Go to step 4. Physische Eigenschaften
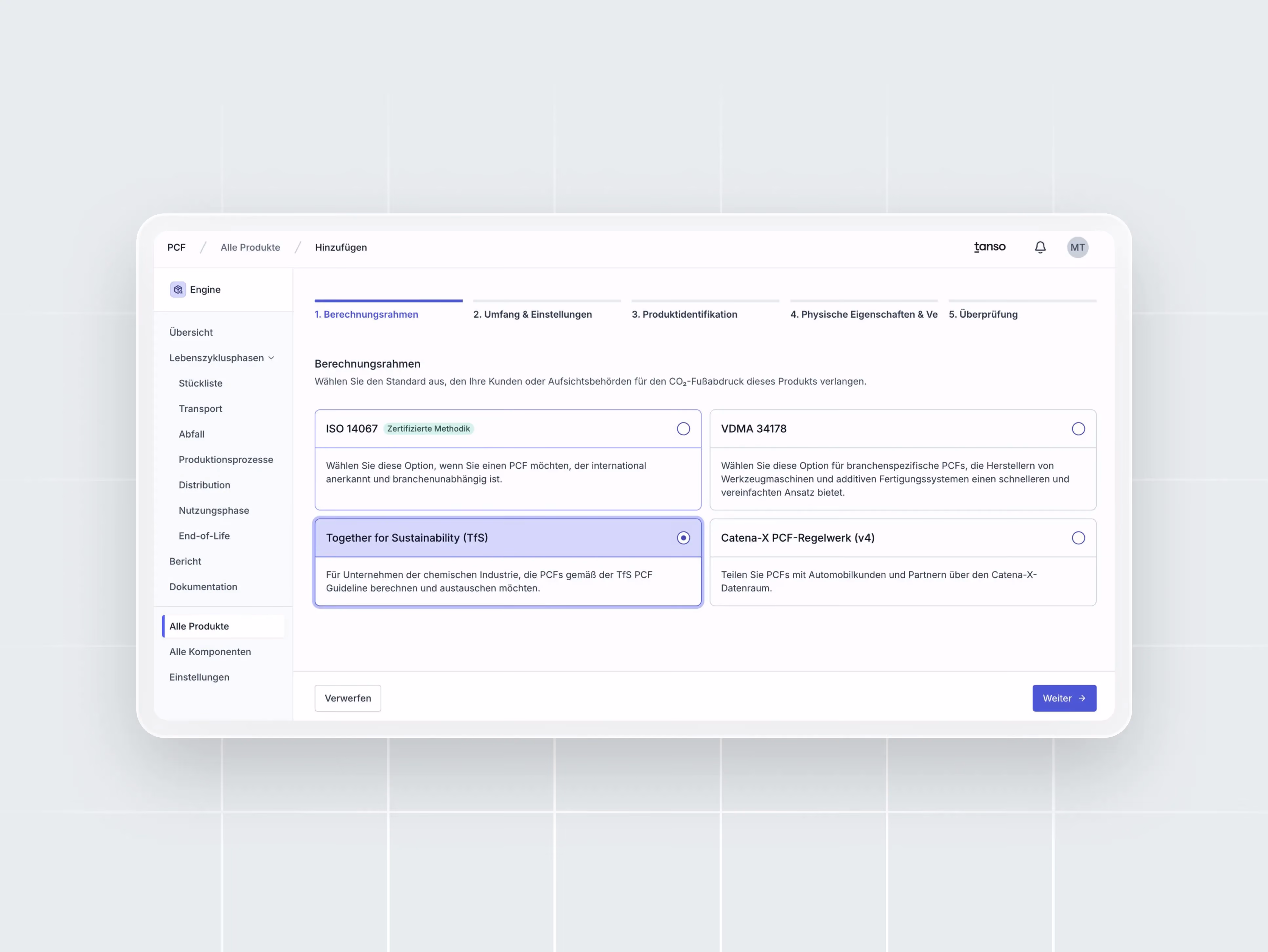The image size is (1268, 952). 864,314
